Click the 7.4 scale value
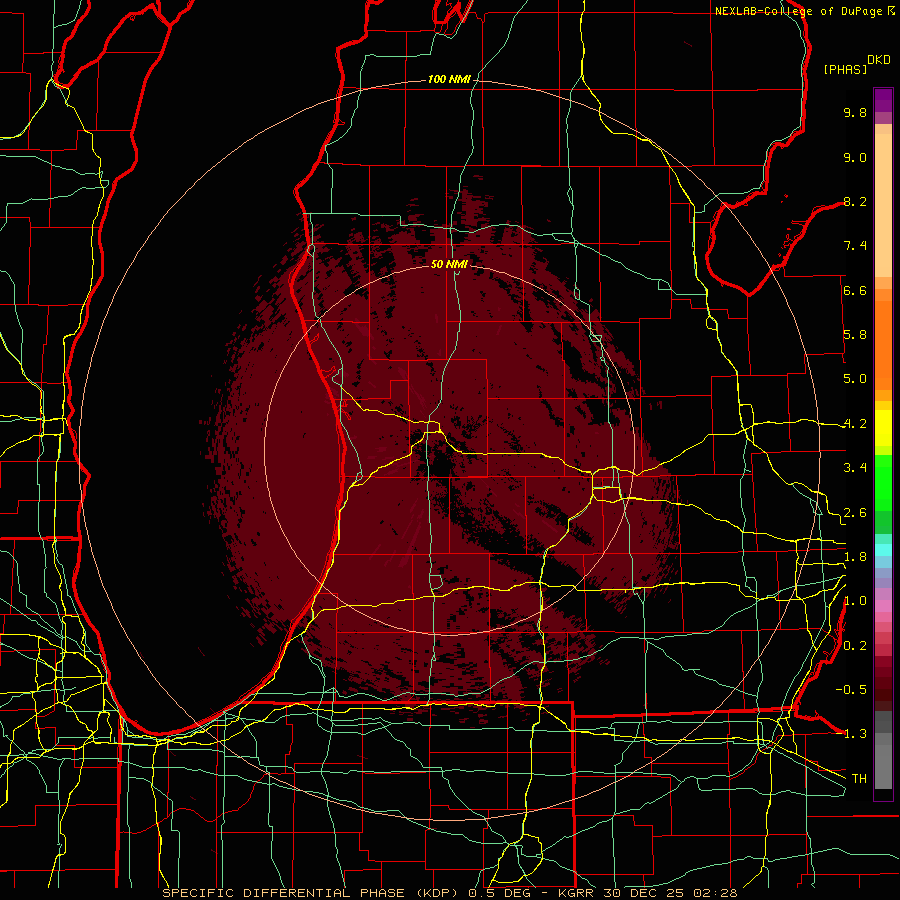 [855, 246]
